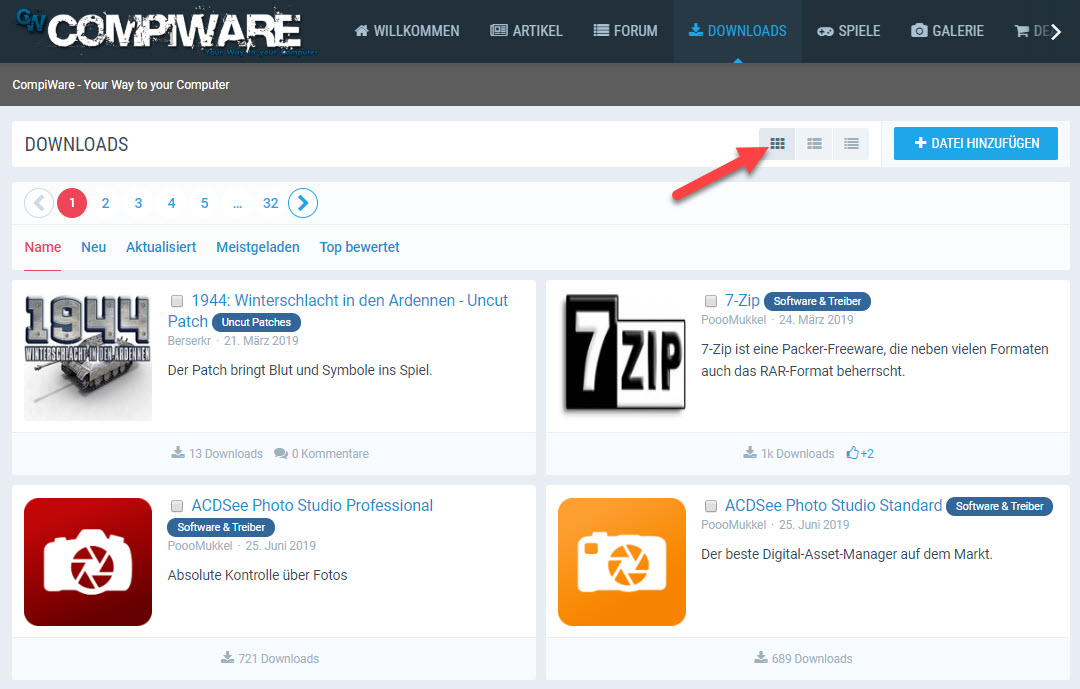The image size is (1080, 689).
Task: Click the Software & Treiber label on 7-Zip
Action: (x=818, y=301)
